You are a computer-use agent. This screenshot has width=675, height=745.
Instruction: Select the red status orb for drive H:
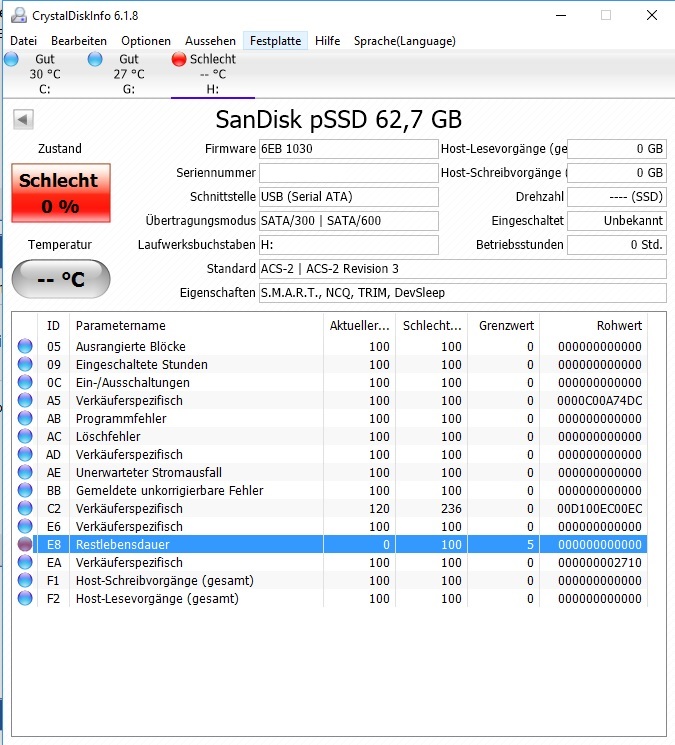coord(179,59)
